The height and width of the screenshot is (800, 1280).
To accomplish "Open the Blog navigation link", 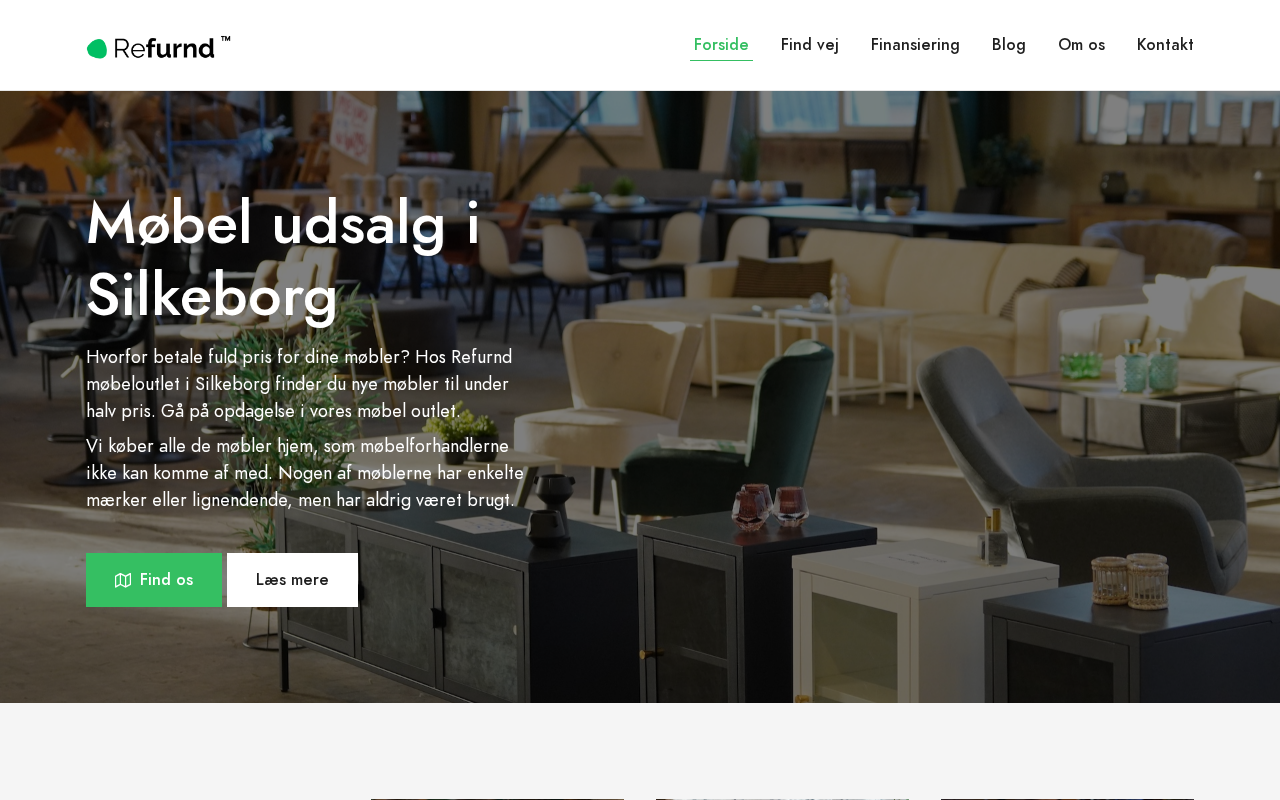I will (x=1009, y=45).
